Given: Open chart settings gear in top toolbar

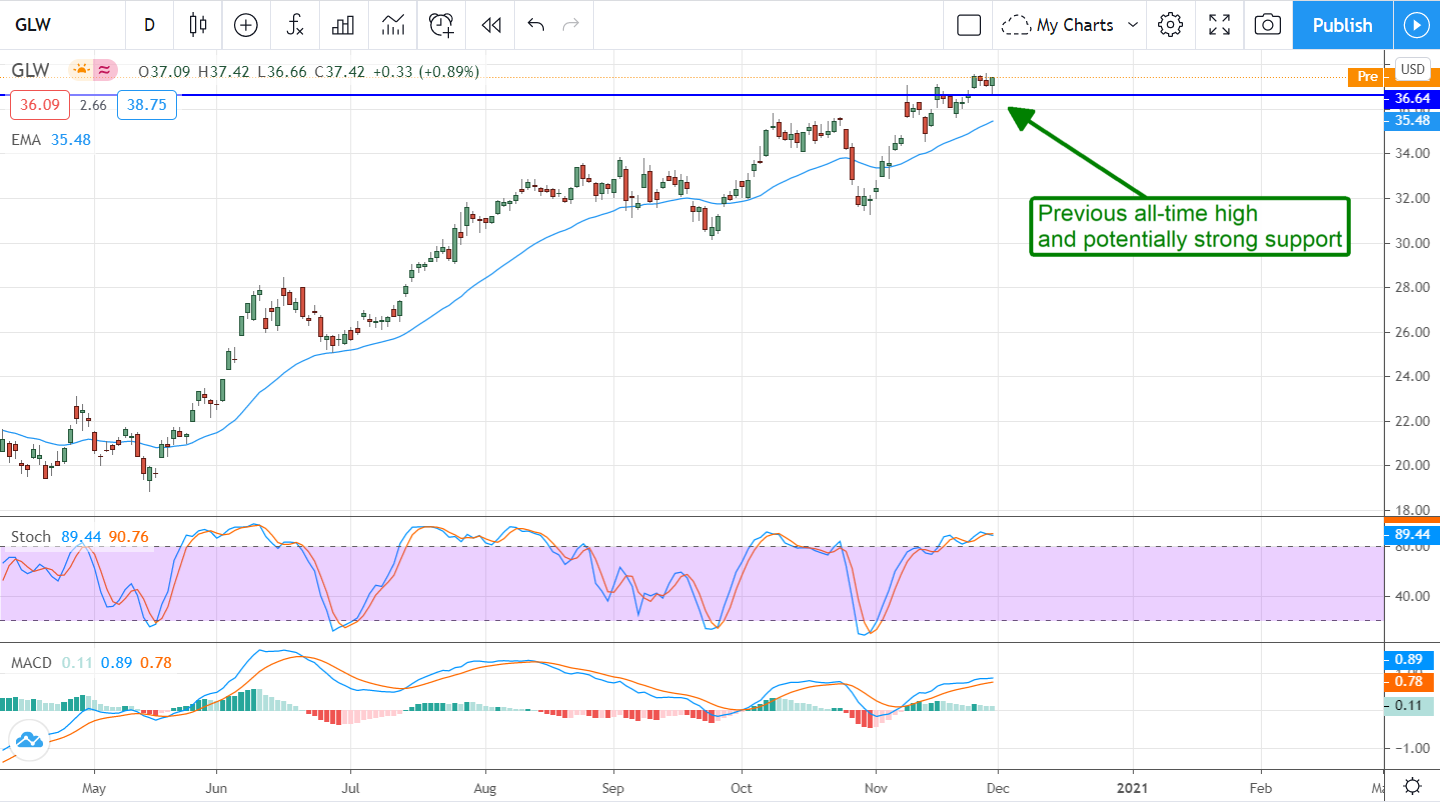Looking at the screenshot, I should tap(1170, 25).
